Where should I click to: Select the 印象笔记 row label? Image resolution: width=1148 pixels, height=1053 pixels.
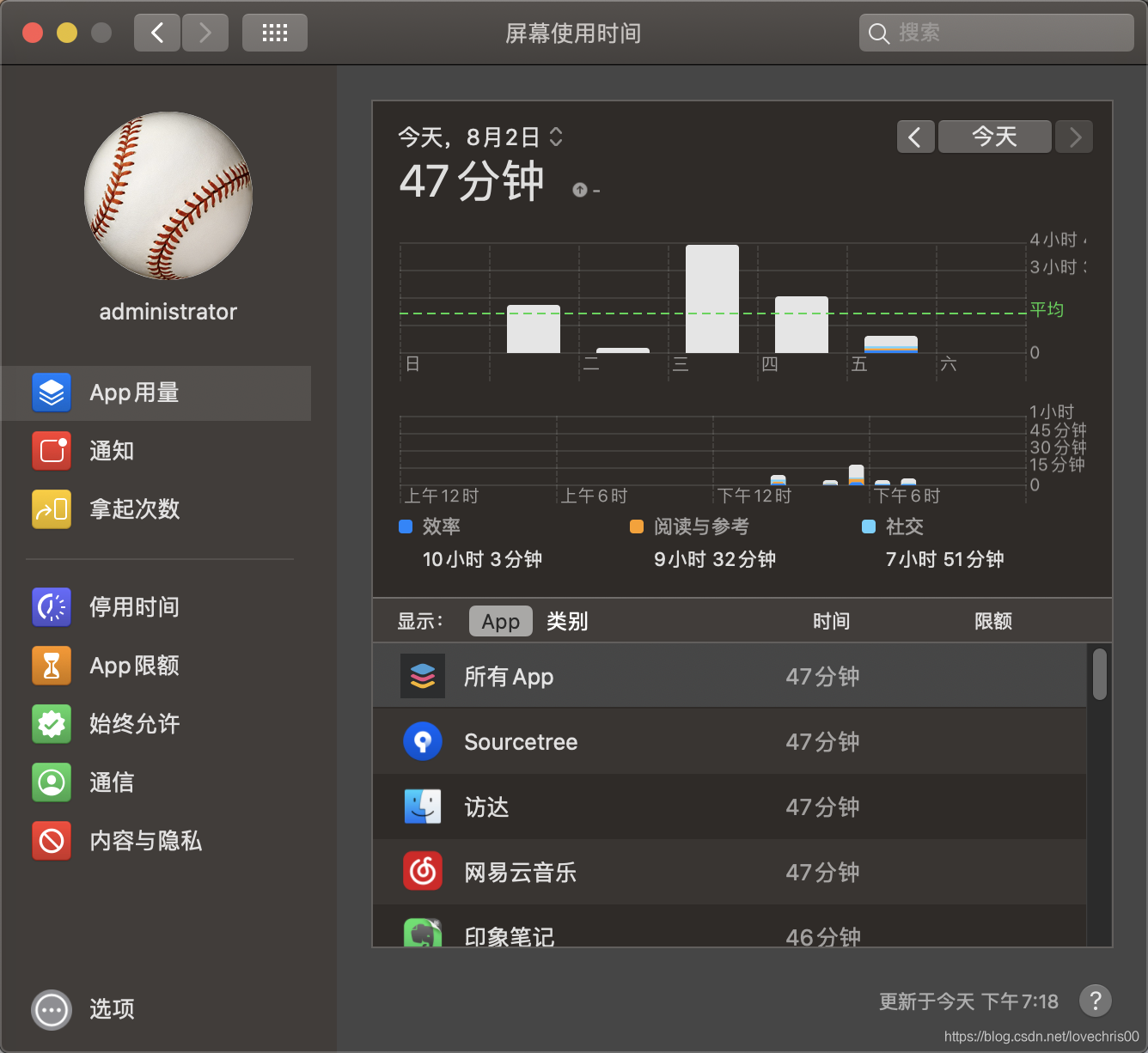509,936
